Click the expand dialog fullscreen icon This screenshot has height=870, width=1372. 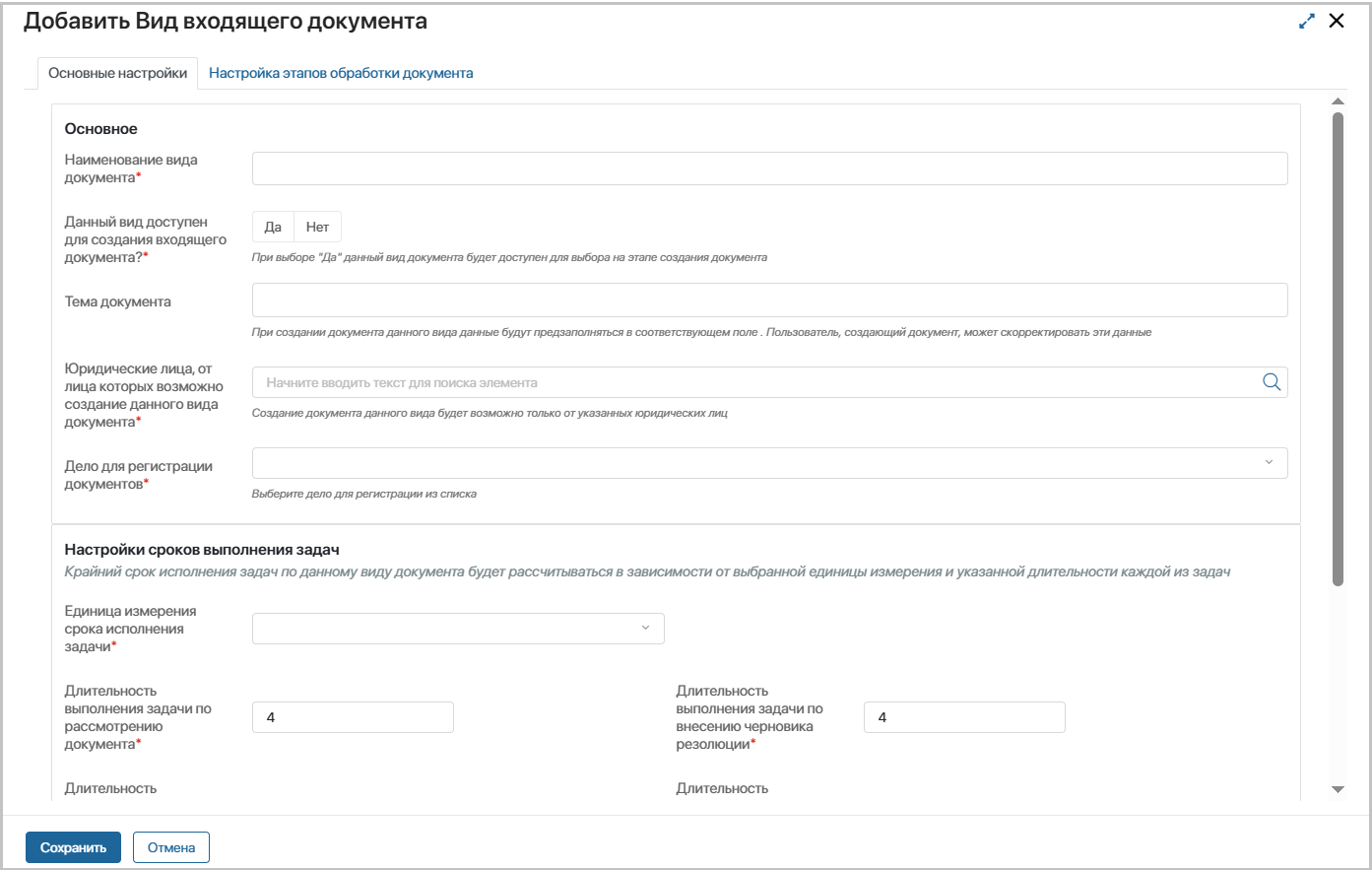click(x=1307, y=21)
